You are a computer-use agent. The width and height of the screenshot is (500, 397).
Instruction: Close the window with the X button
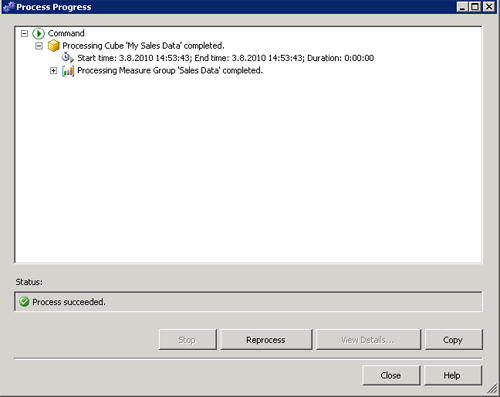(x=489, y=7)
